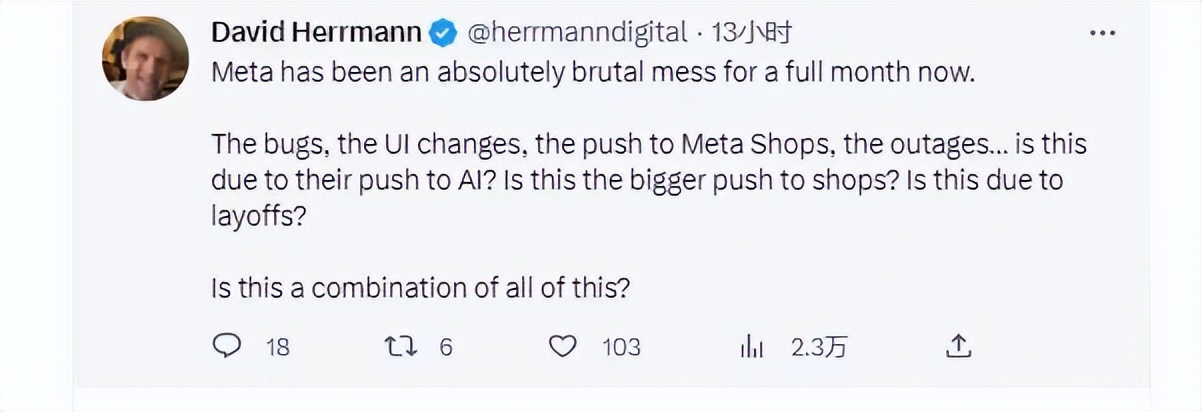Click the share upload arrow icon
Screen dimensions: 1202x412
(x=958, y=346)
